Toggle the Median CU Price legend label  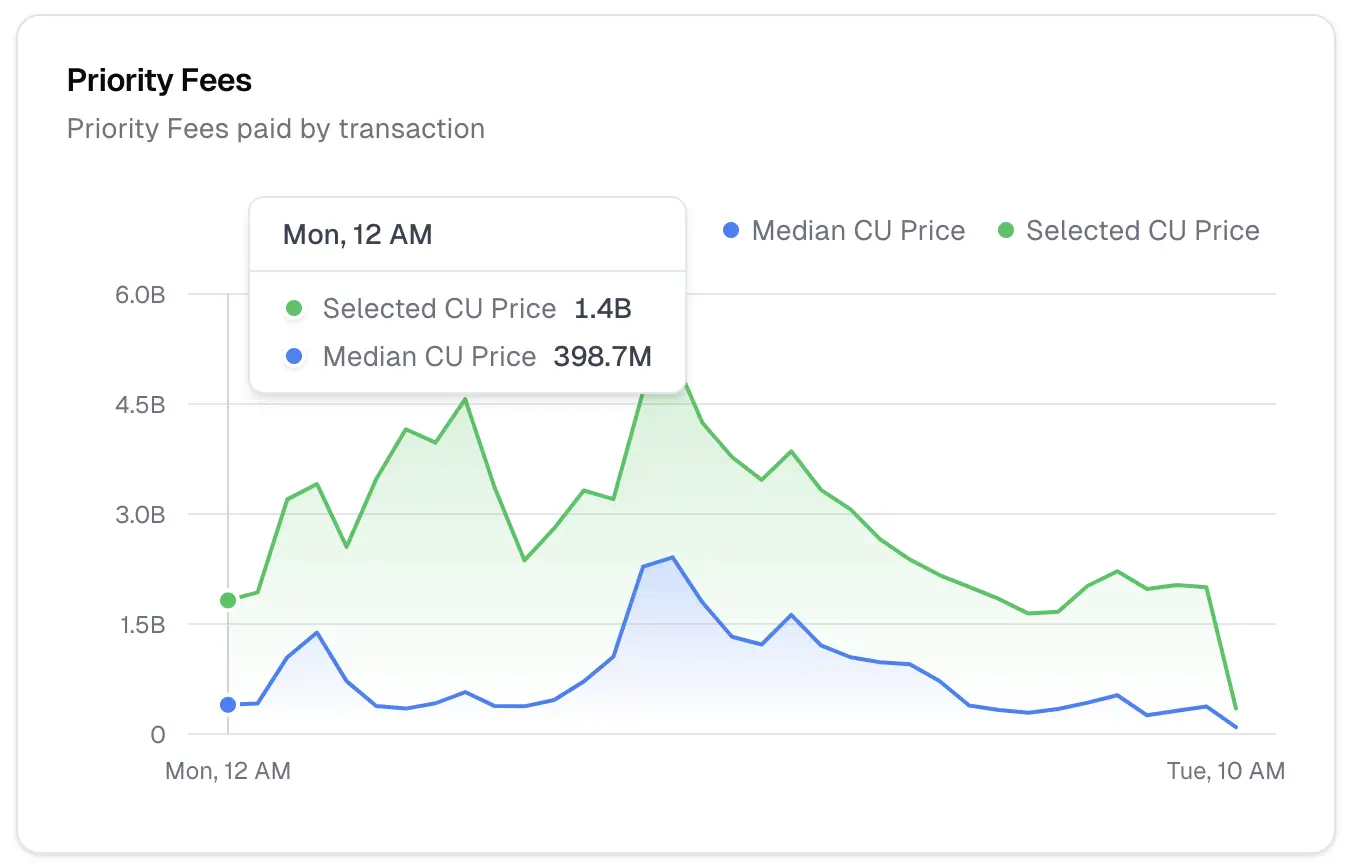pyautogui.click(x=858, y=231)
